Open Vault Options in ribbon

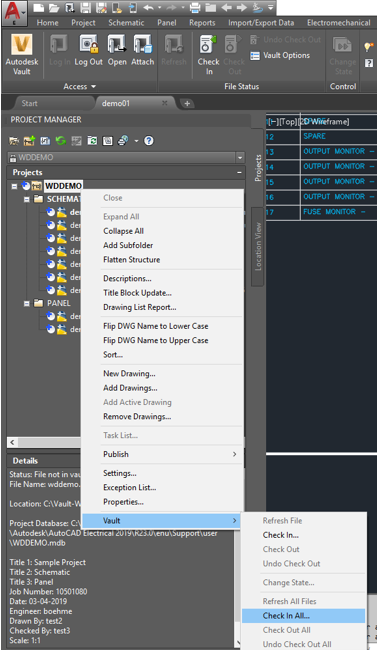point(280,55)
